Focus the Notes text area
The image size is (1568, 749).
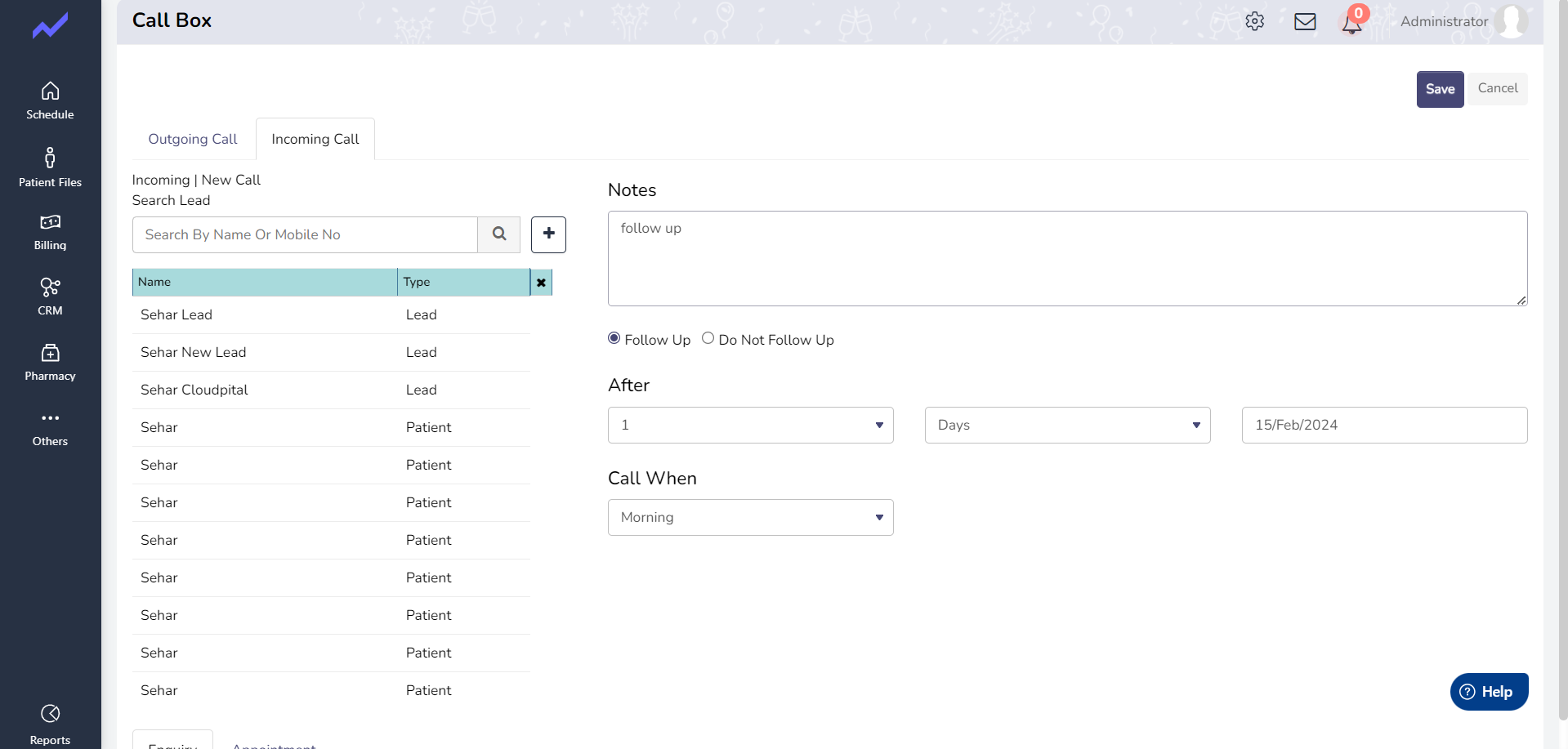[1067, 258]
